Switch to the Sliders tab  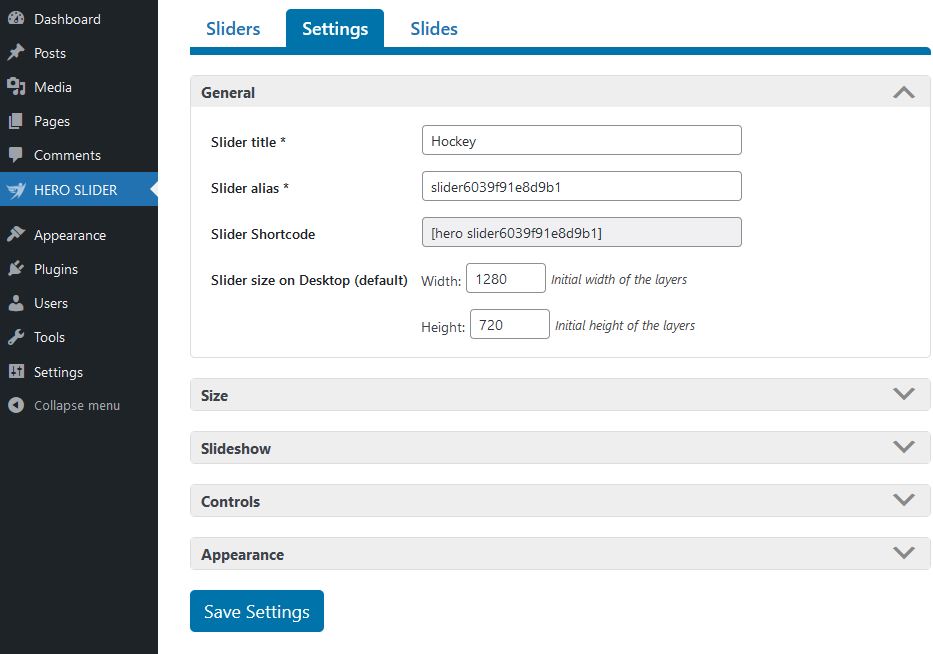[x=233, y=29]
